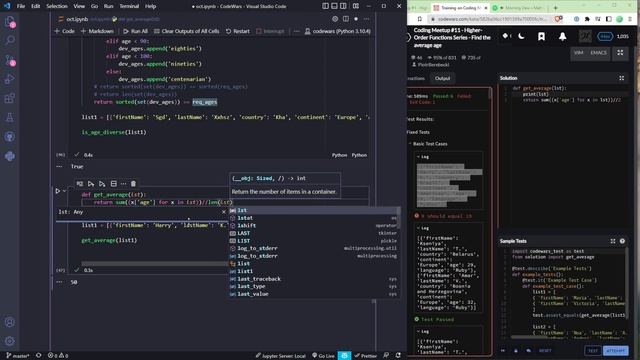Select the Training on Coding browser tab
Screen dimensions: 640x360
(459, 8)
